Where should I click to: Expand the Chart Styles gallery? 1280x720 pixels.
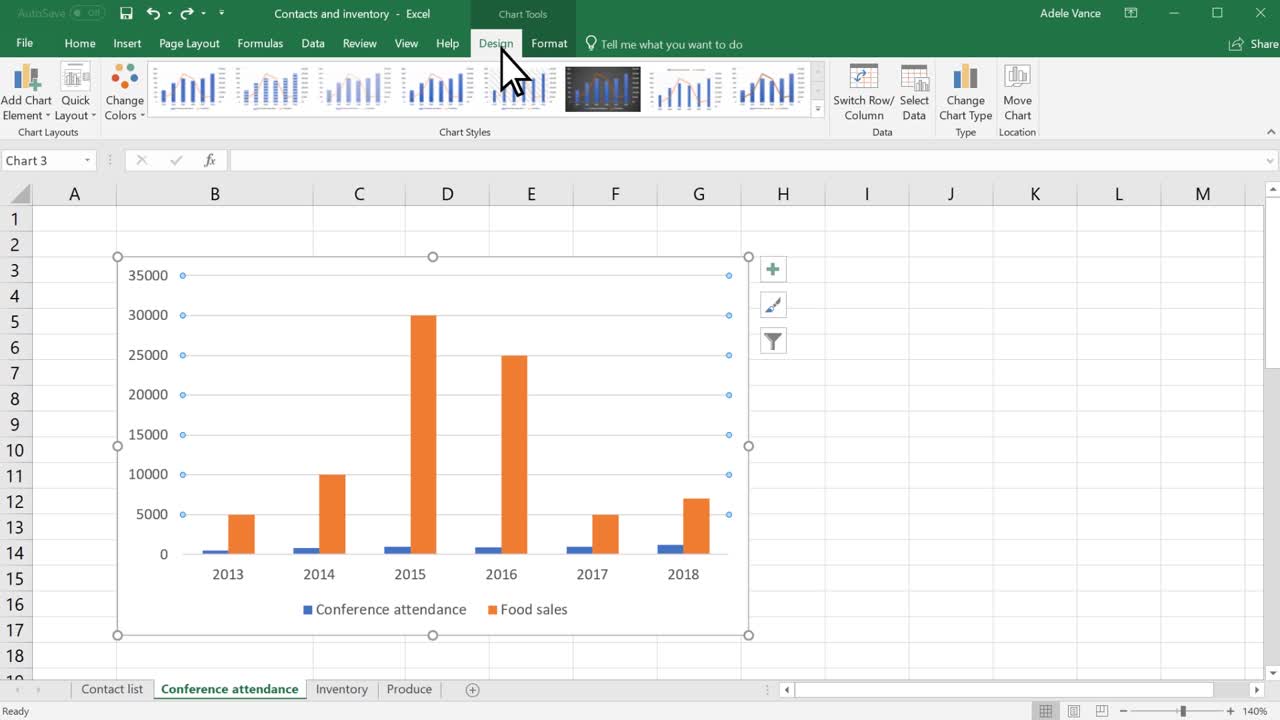(818, 110)
